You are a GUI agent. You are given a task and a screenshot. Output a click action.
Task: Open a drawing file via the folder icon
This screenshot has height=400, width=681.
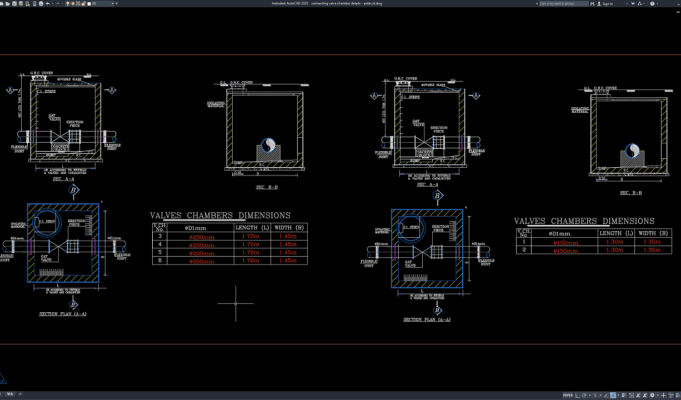pyautogui.click(x=7, y=3)
